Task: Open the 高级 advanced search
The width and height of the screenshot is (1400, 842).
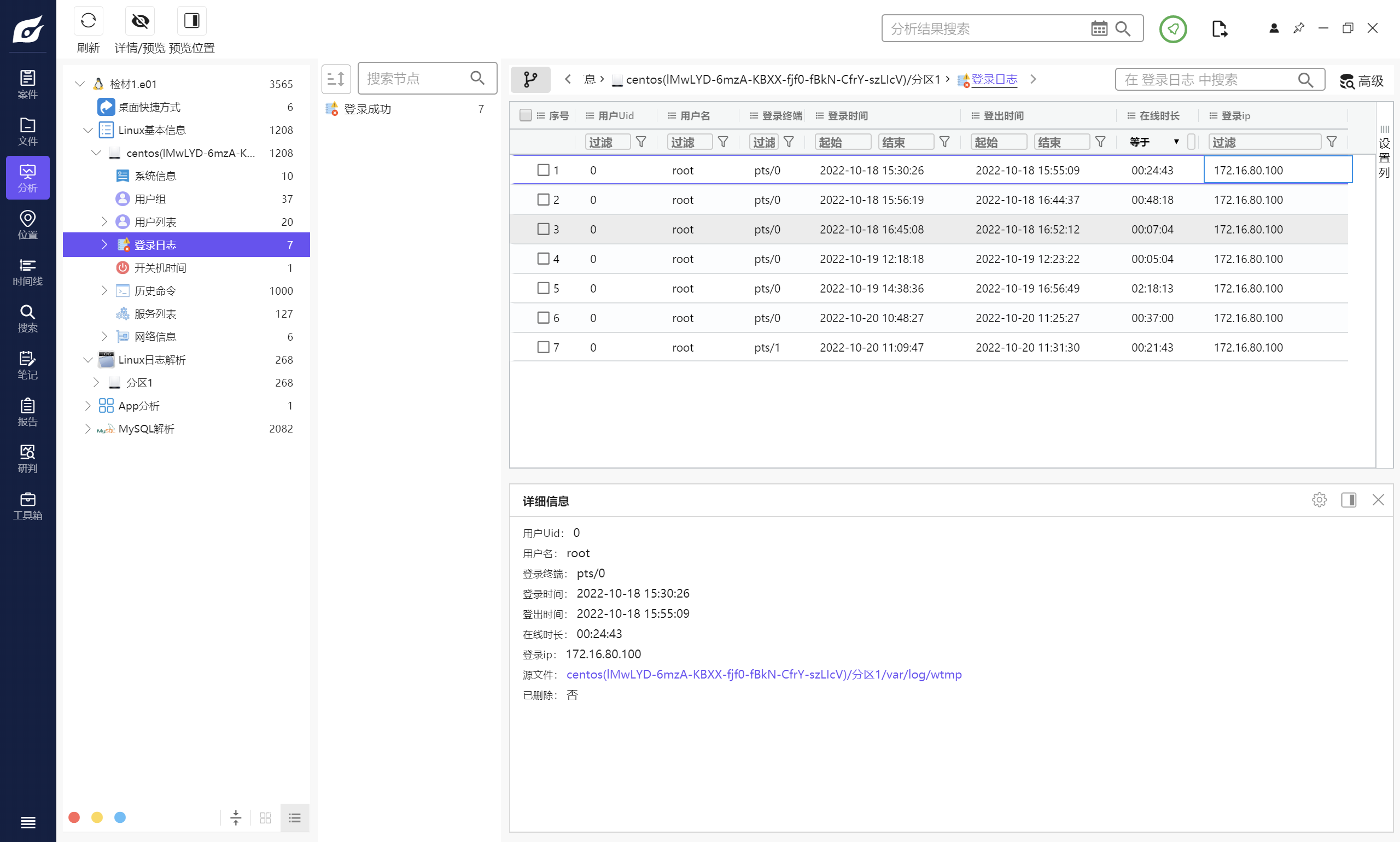Action: (x=1361, y=80)
